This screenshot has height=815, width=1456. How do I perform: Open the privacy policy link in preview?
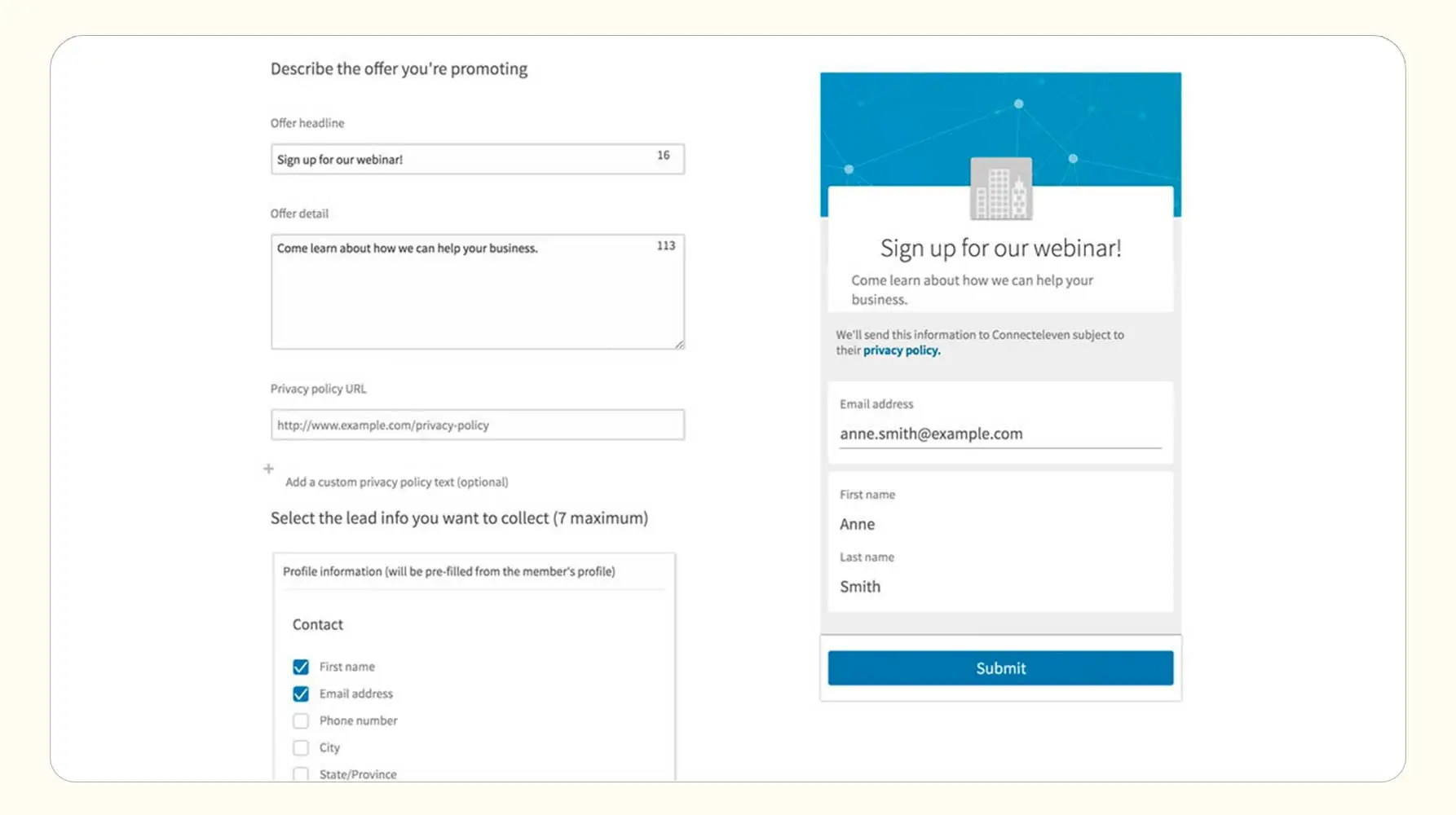click(x=901, y=350)
